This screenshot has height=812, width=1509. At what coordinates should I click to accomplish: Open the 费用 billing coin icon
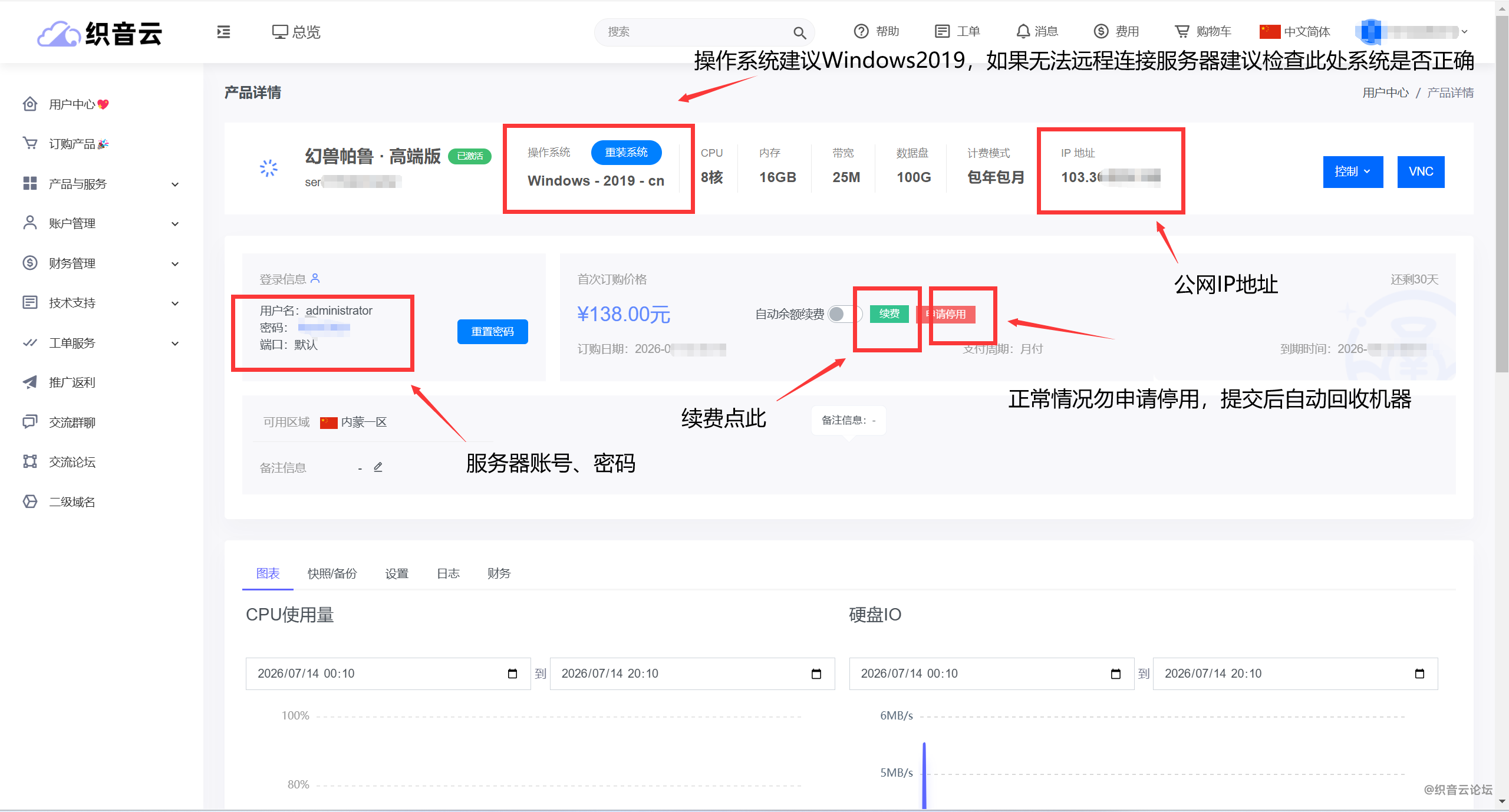(1101, 31)
